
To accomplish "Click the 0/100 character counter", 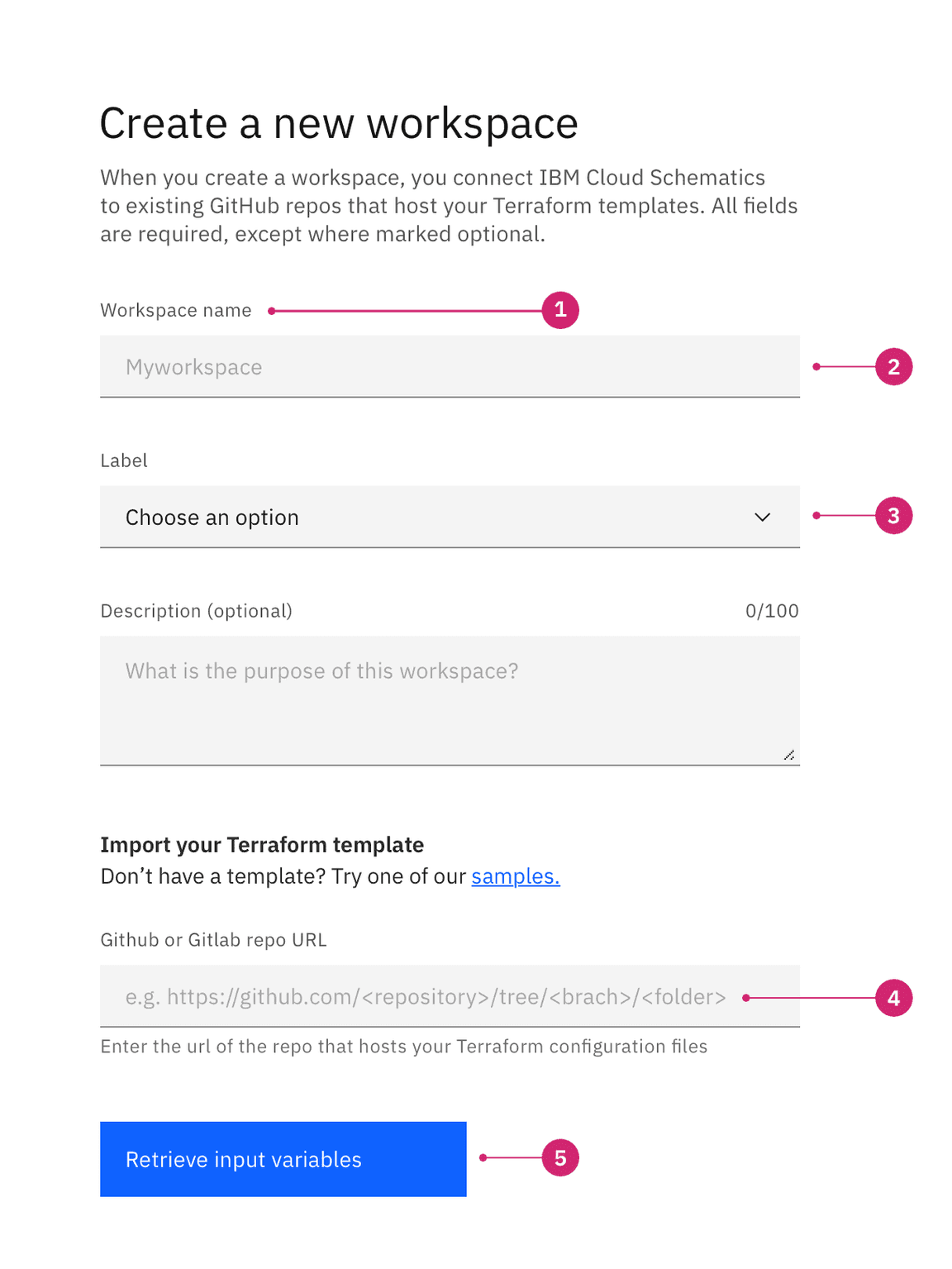I will (x=771, y=611).
